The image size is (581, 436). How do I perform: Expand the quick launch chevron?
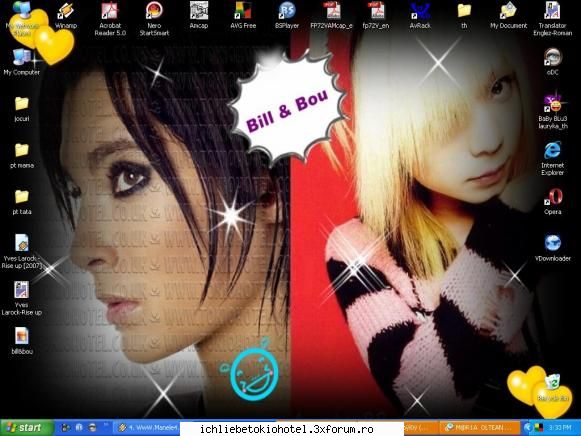(106, 425)
